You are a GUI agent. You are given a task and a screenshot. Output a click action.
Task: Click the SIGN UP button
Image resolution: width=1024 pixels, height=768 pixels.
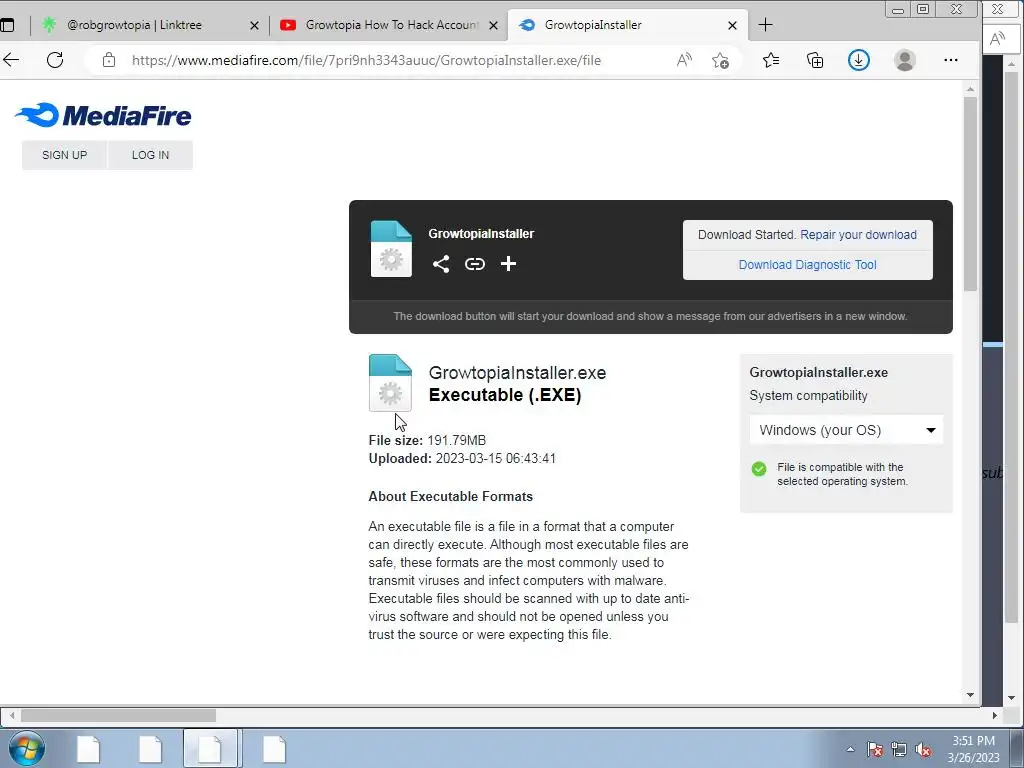coord(64,155)
